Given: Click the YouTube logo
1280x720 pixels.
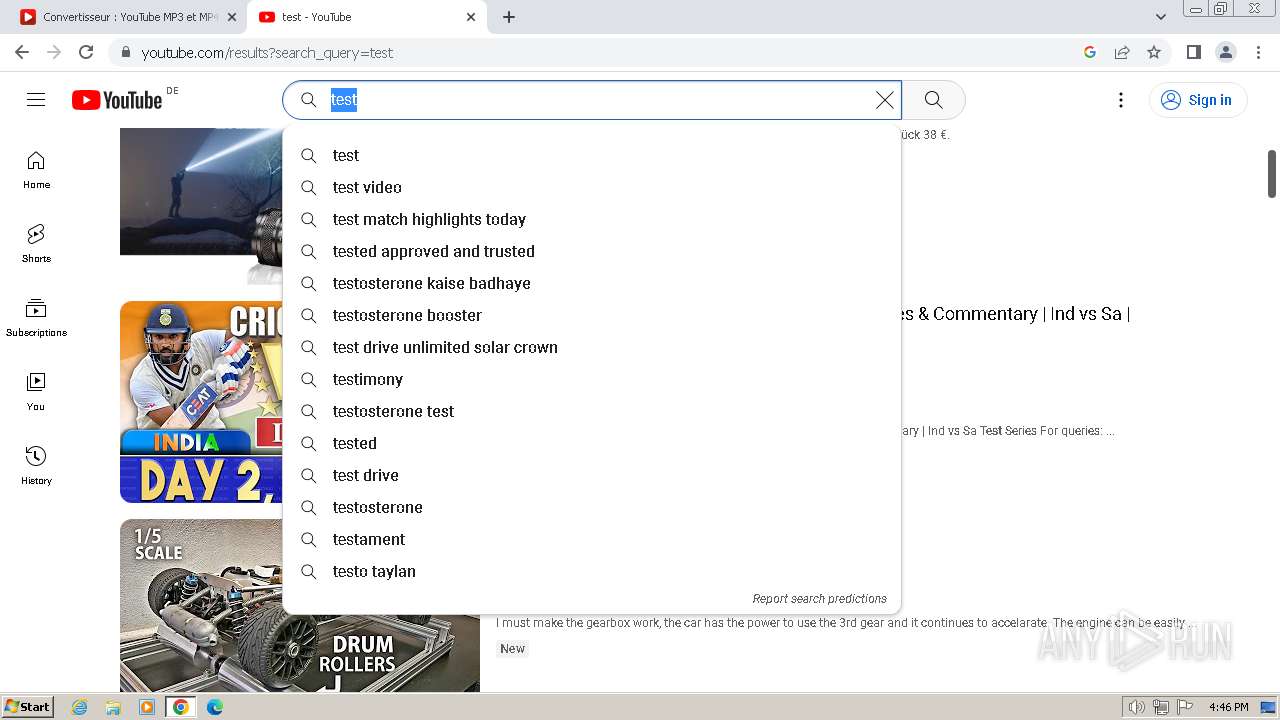Looking at the screenshot, I should [117, 100].
